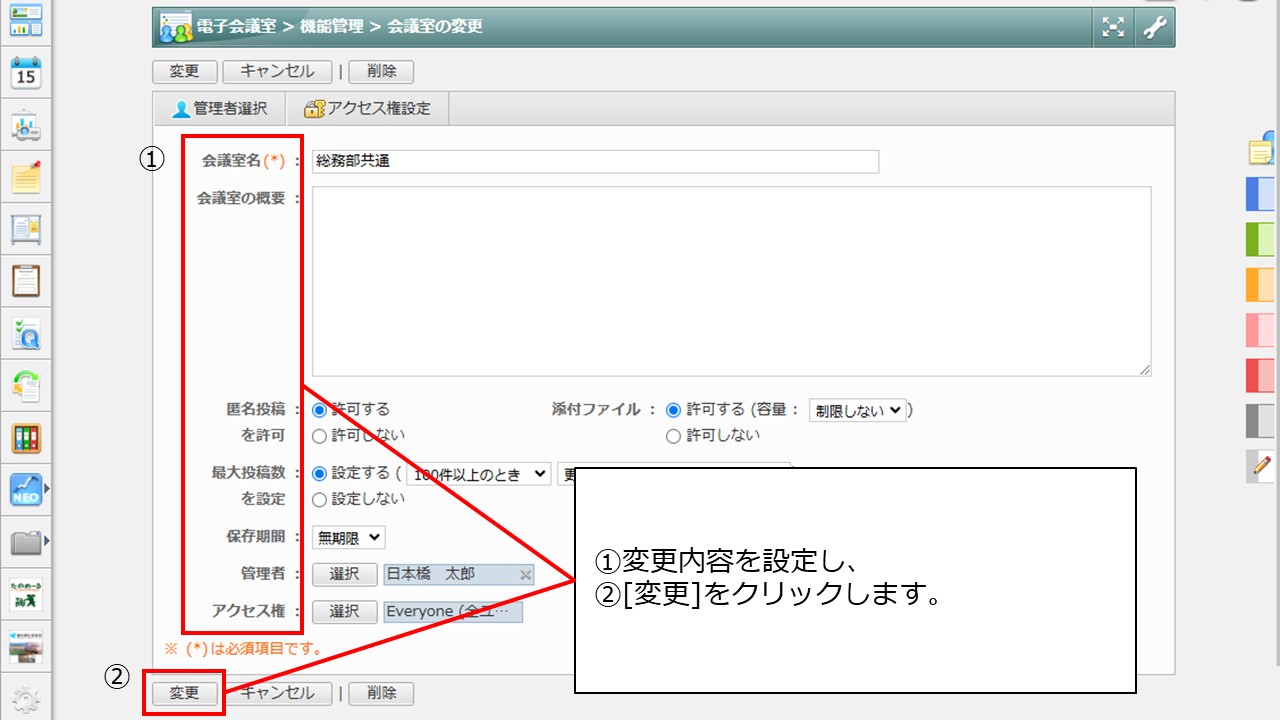Toggle fullscreen with the expand arrows icon
The image size is (1280, 720).
pos(1113,28)
